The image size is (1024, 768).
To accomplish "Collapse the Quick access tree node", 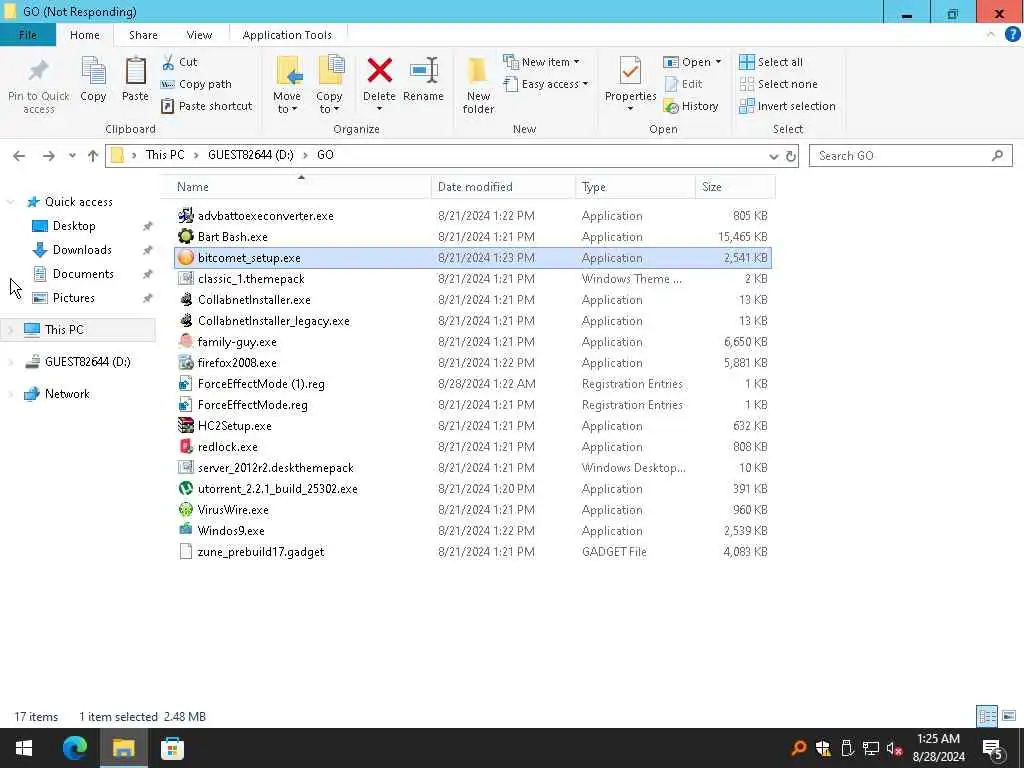I will pos(10,202).
